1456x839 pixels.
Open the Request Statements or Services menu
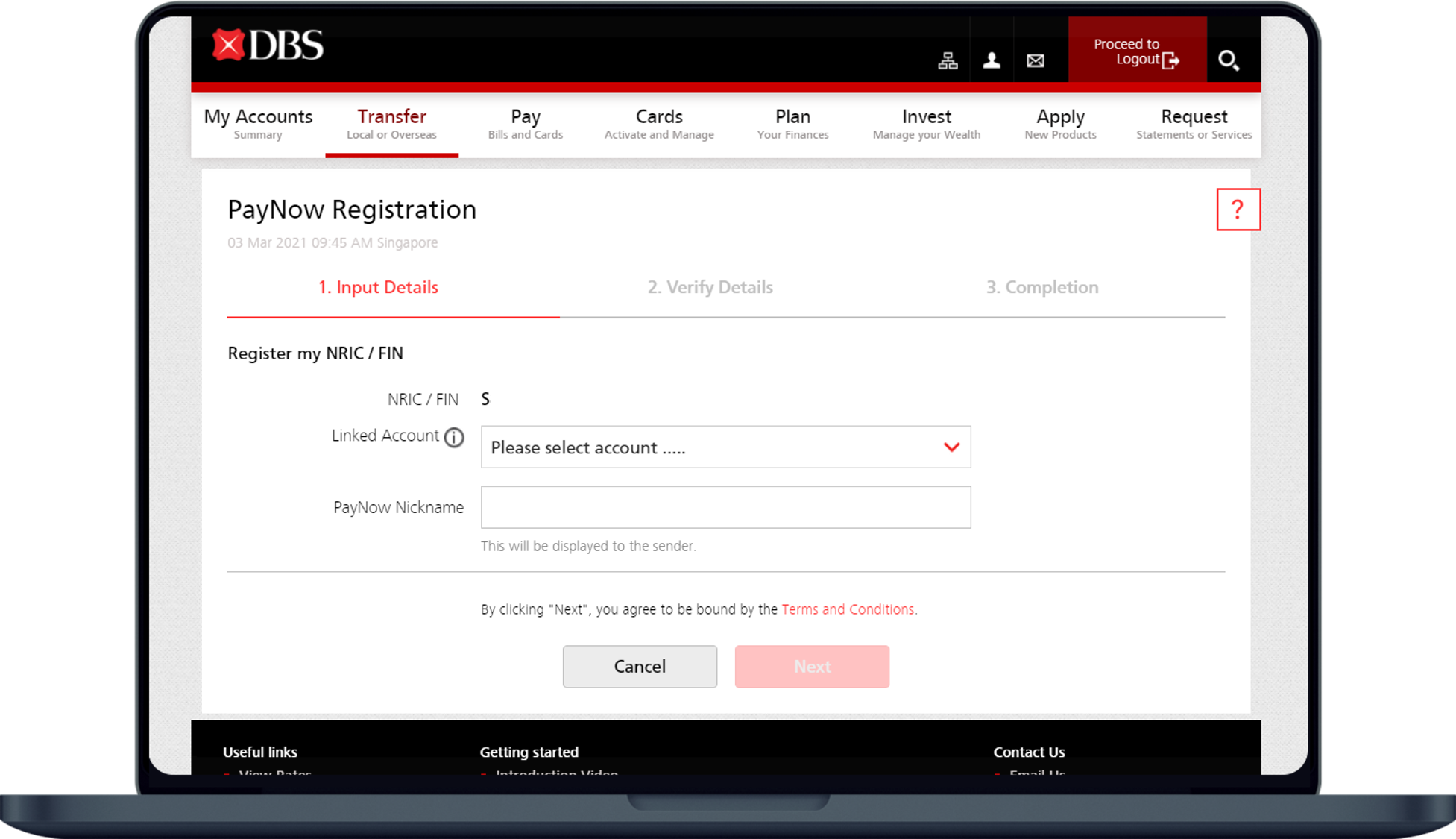pos(1193,124)
